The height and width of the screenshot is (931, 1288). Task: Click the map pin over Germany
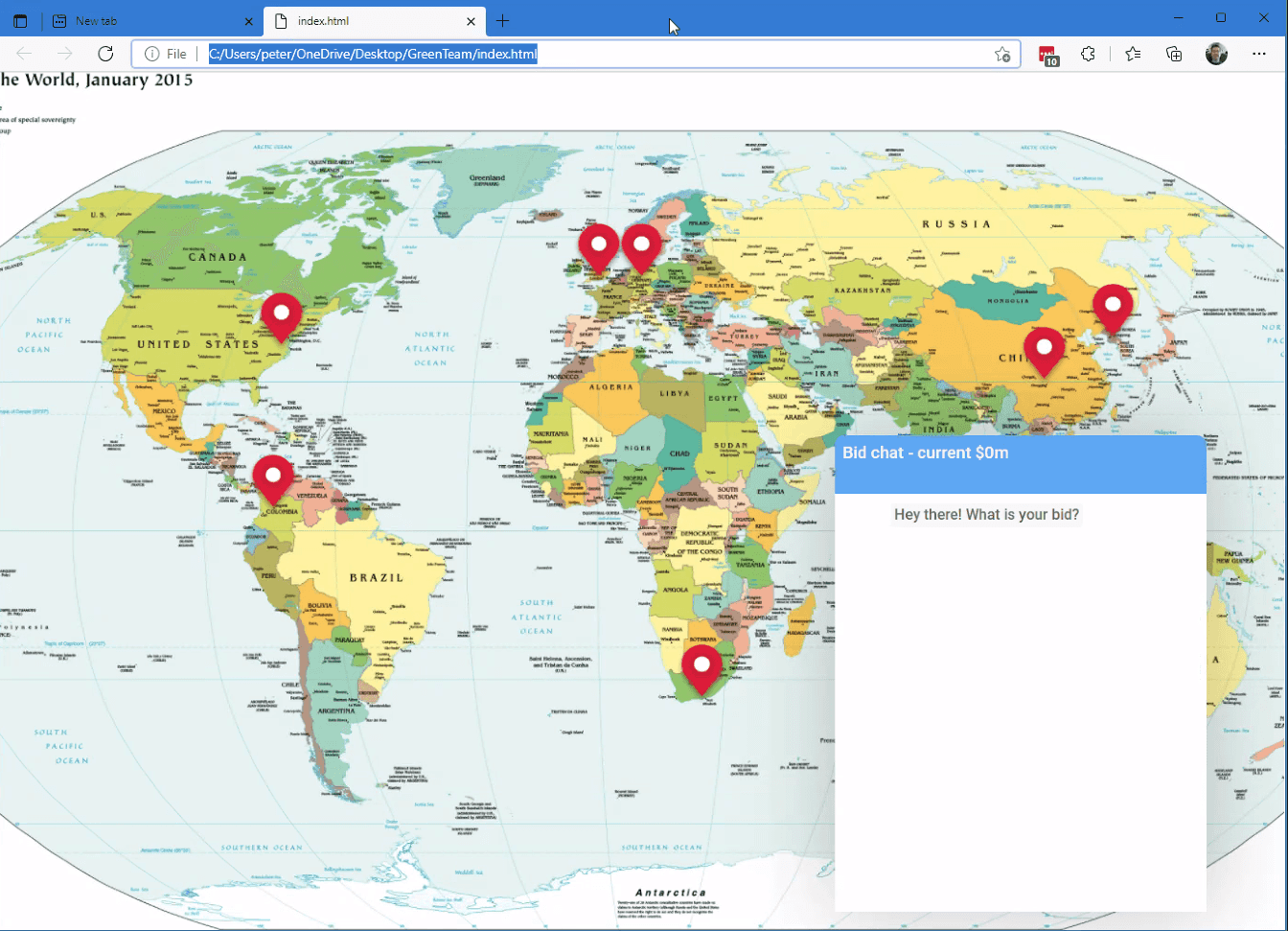tap(642, 248)
